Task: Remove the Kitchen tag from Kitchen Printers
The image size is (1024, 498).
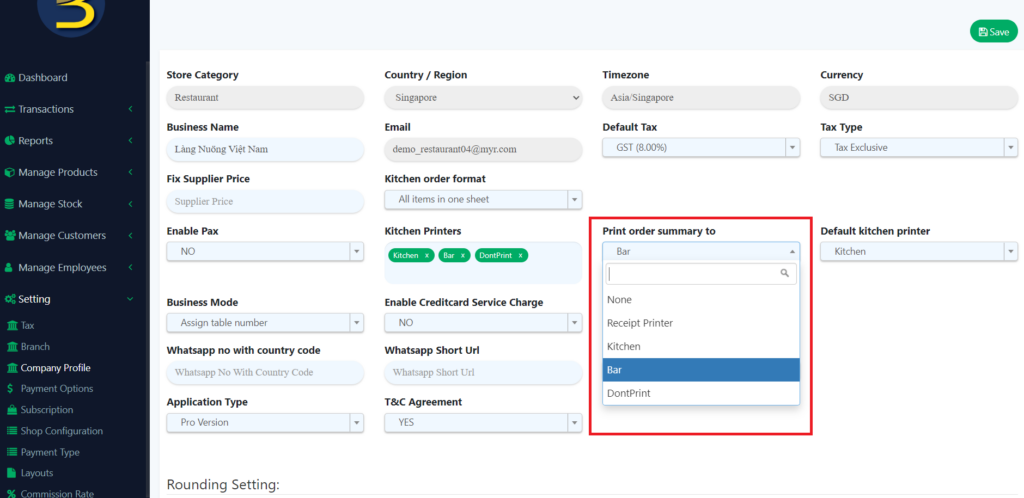Action: coord(427,256)
